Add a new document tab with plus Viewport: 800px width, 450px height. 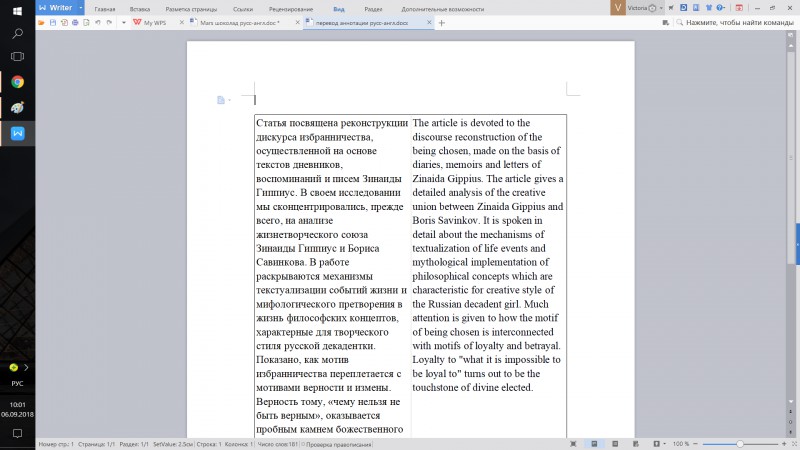(x=442, y=23)
